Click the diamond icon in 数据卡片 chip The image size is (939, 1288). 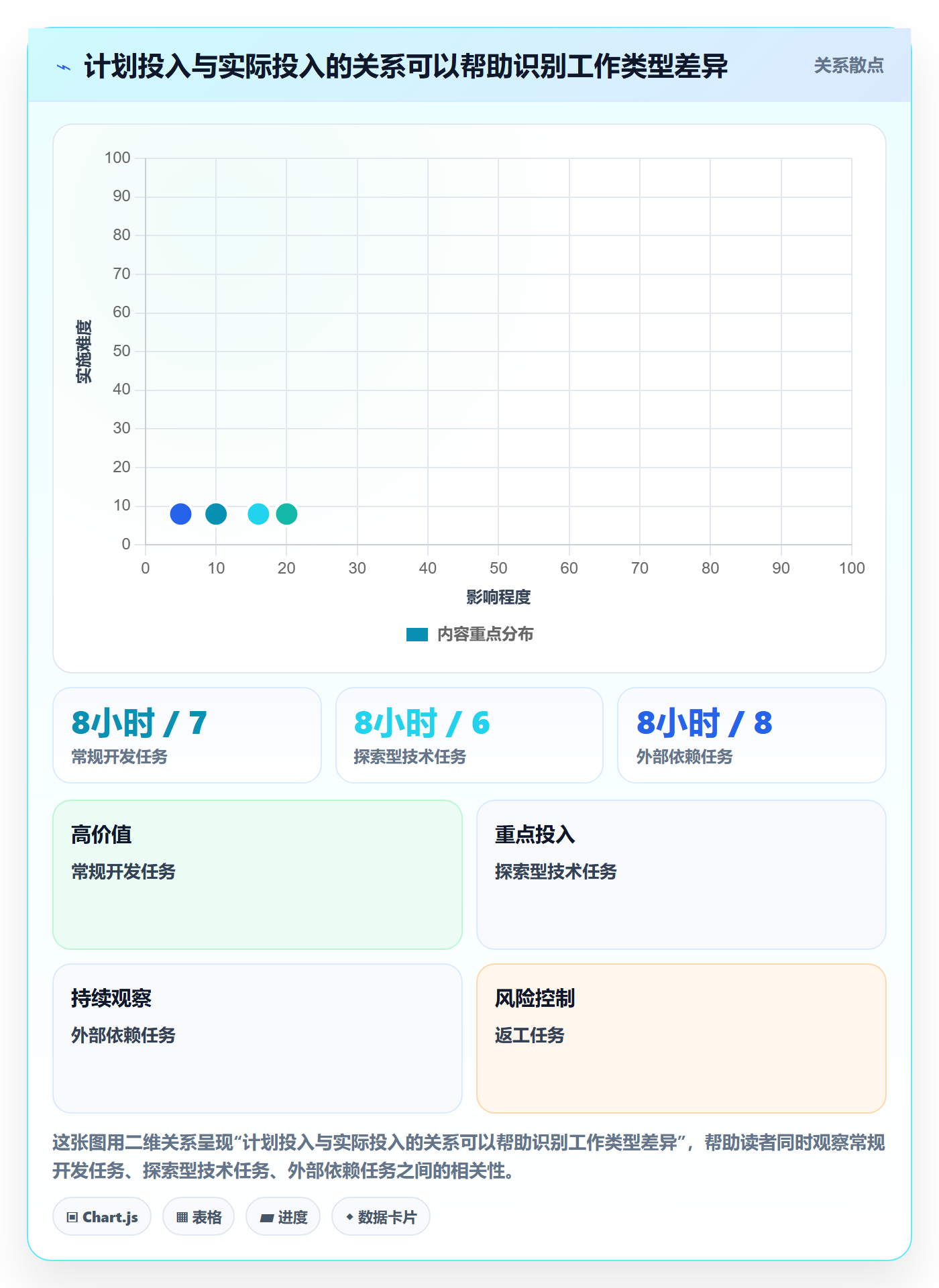point(349,1217)
